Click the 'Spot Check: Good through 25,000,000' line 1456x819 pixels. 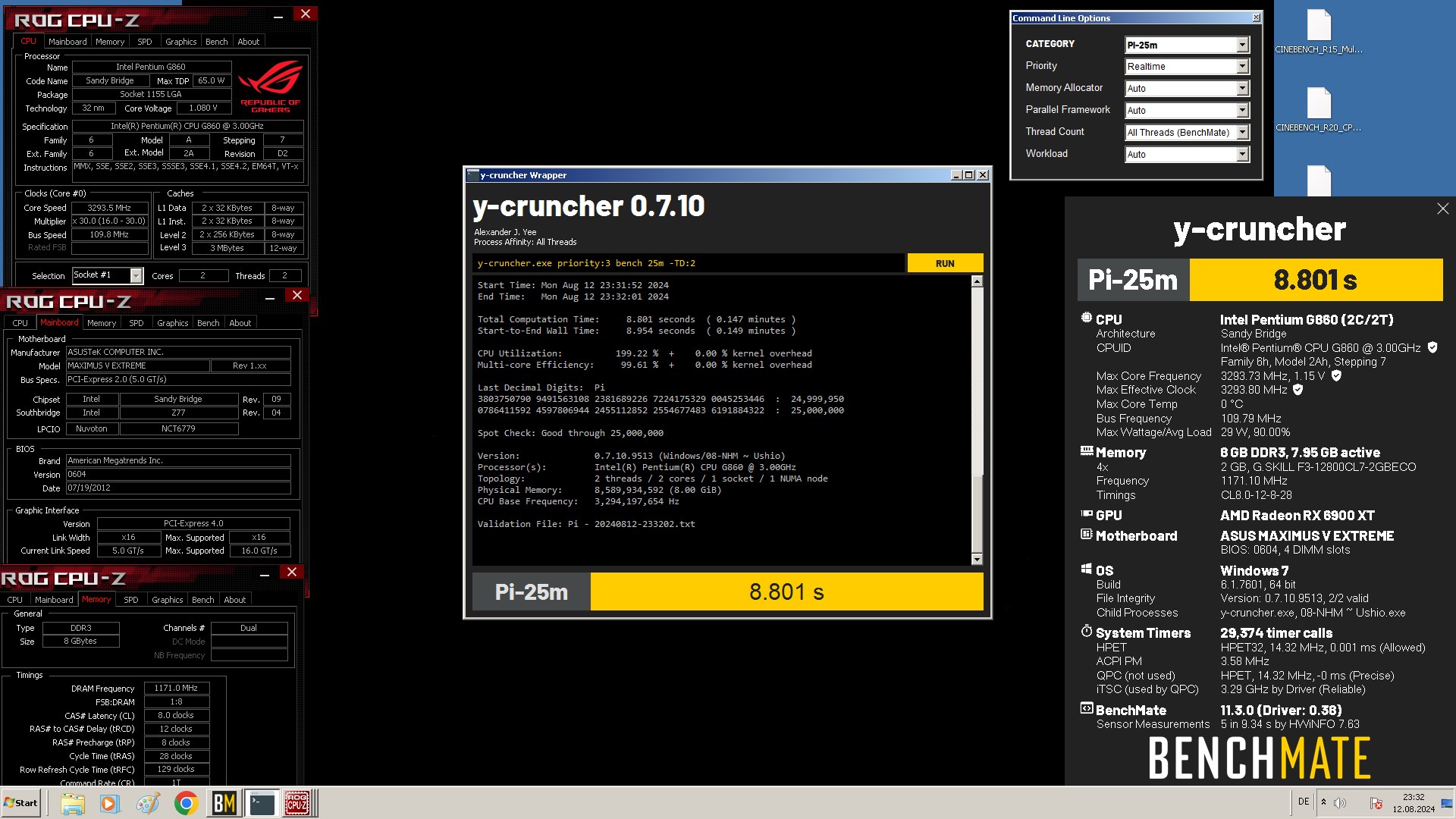tap(570, 433)
